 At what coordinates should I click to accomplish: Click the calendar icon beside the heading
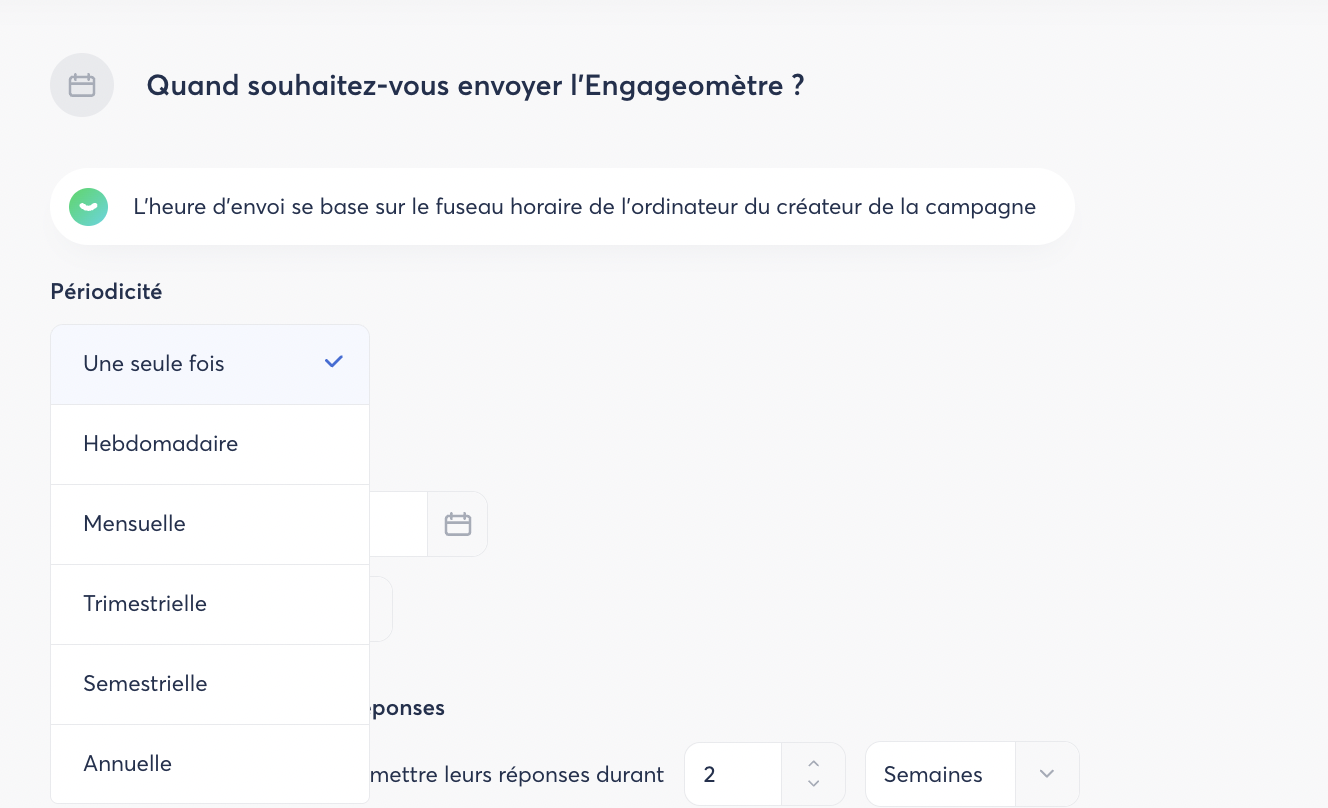point(82,85)
